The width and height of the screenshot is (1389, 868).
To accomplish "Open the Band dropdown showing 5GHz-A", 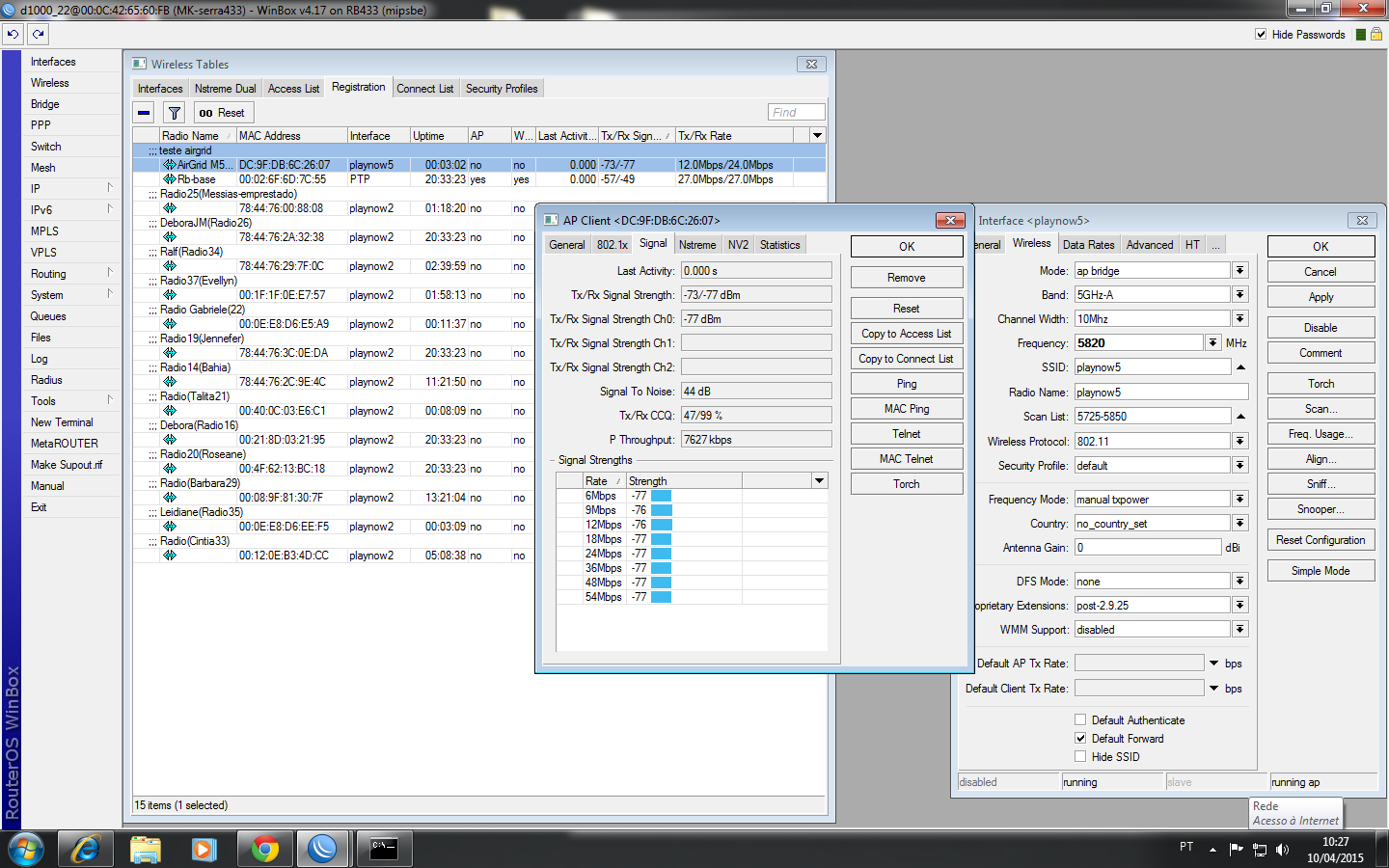I will point(1240,295).
